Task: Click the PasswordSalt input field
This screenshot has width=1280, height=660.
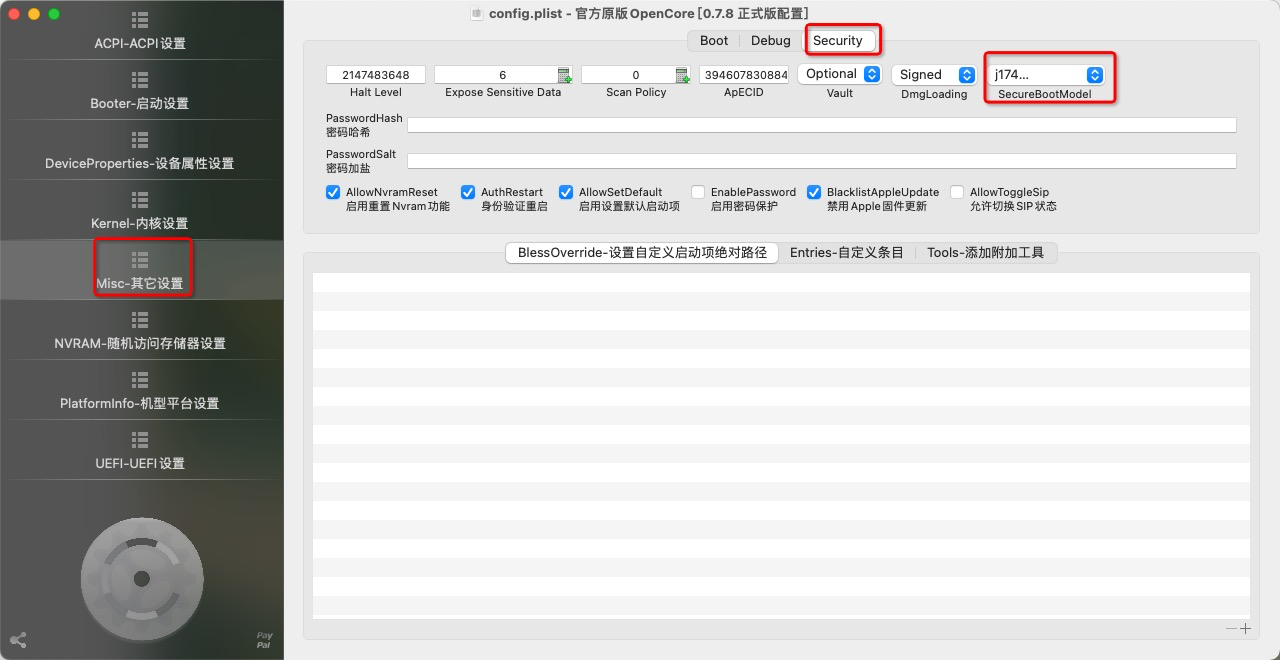Action: pos(822,161)
